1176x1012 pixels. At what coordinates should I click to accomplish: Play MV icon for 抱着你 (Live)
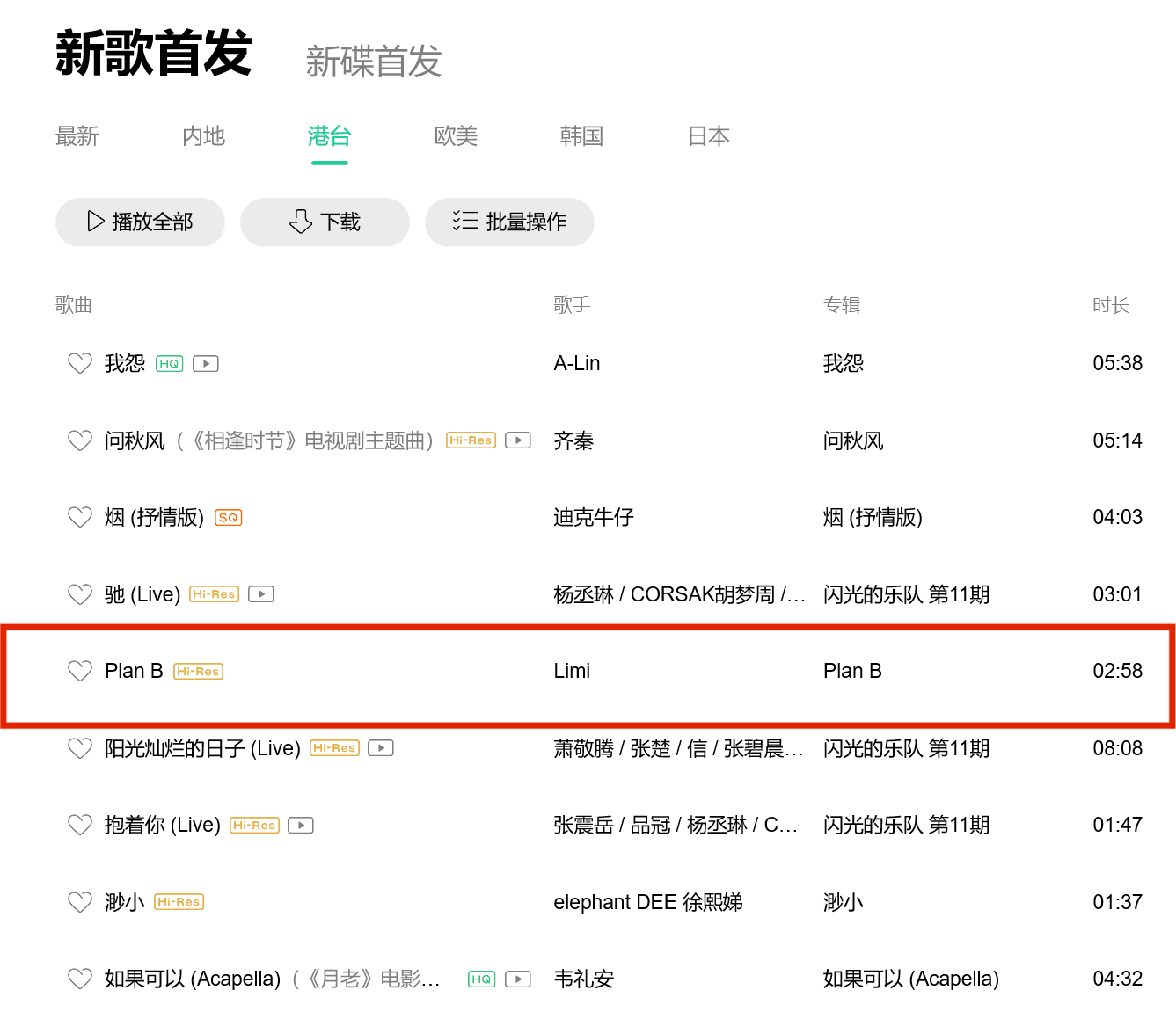click(x=301, y=826)
